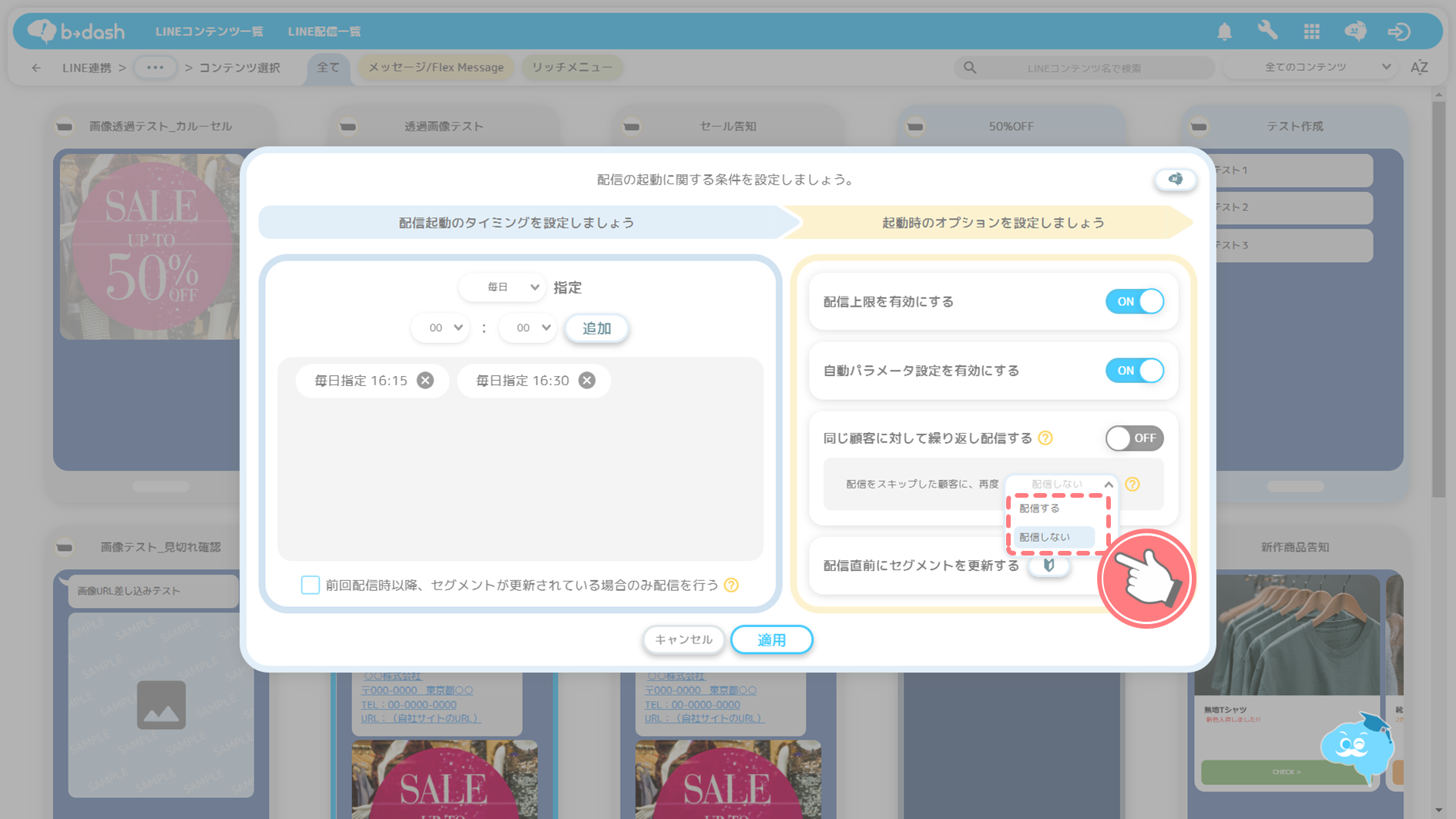The image size is (1456, 819).
Task: Click the キャンセル button
Action: [x=683, y=639]
